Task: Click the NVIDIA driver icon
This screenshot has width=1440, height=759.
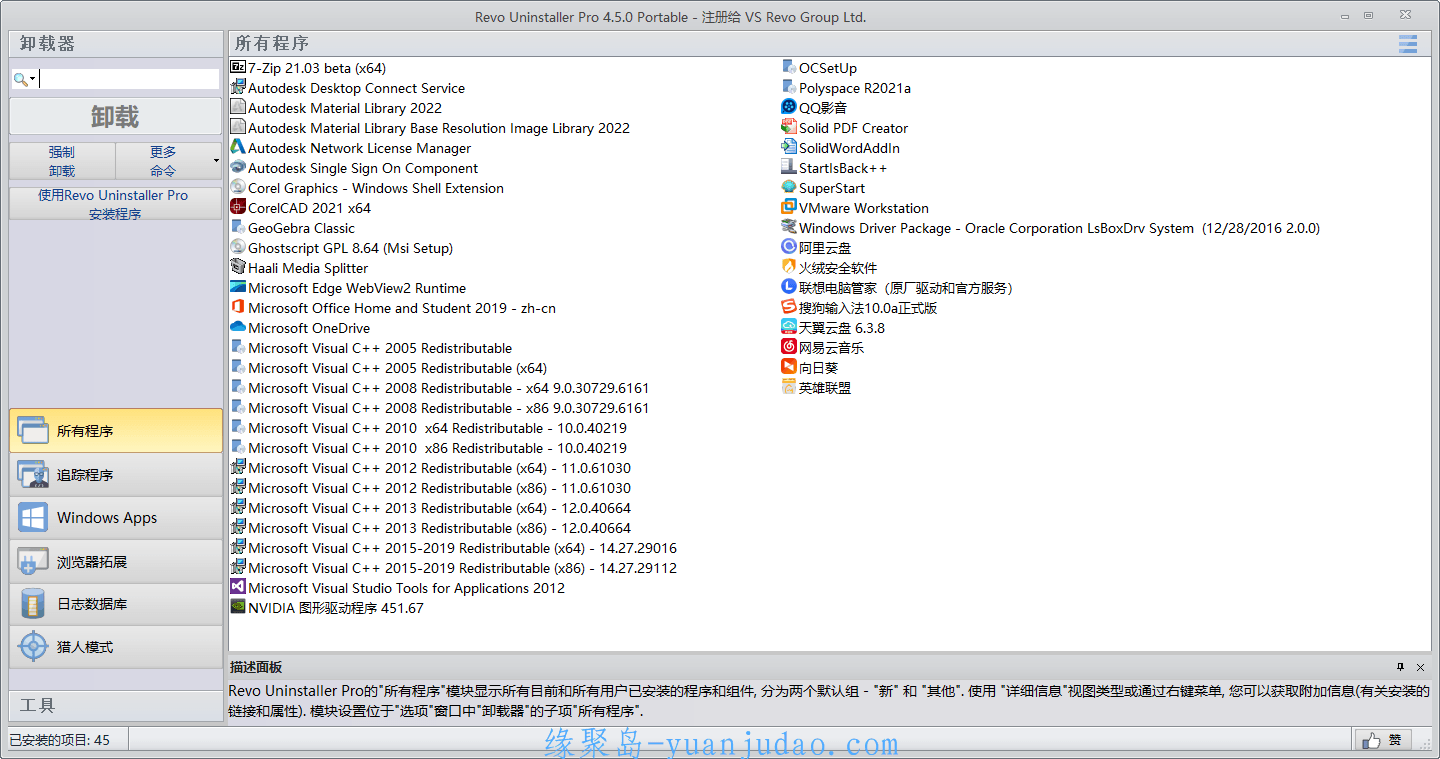Action: click(x=238, y=607)
